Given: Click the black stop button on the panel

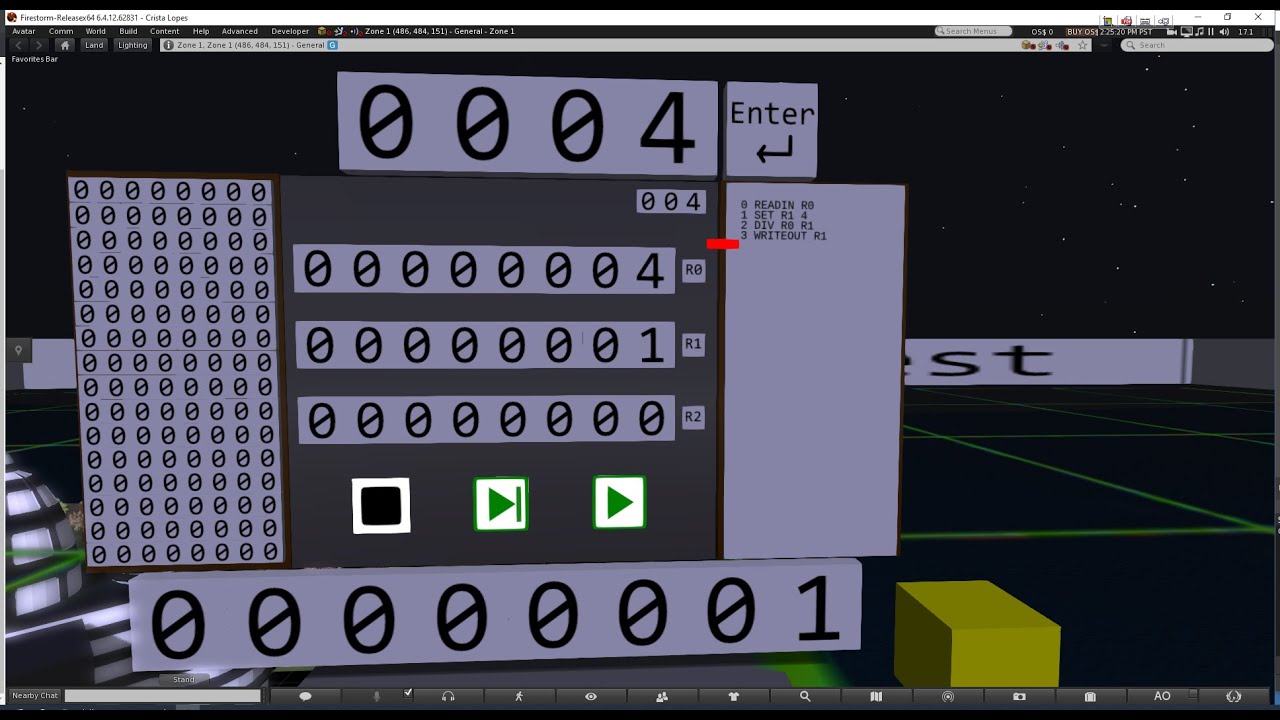Looking at the screenshot, I should 381,506.
